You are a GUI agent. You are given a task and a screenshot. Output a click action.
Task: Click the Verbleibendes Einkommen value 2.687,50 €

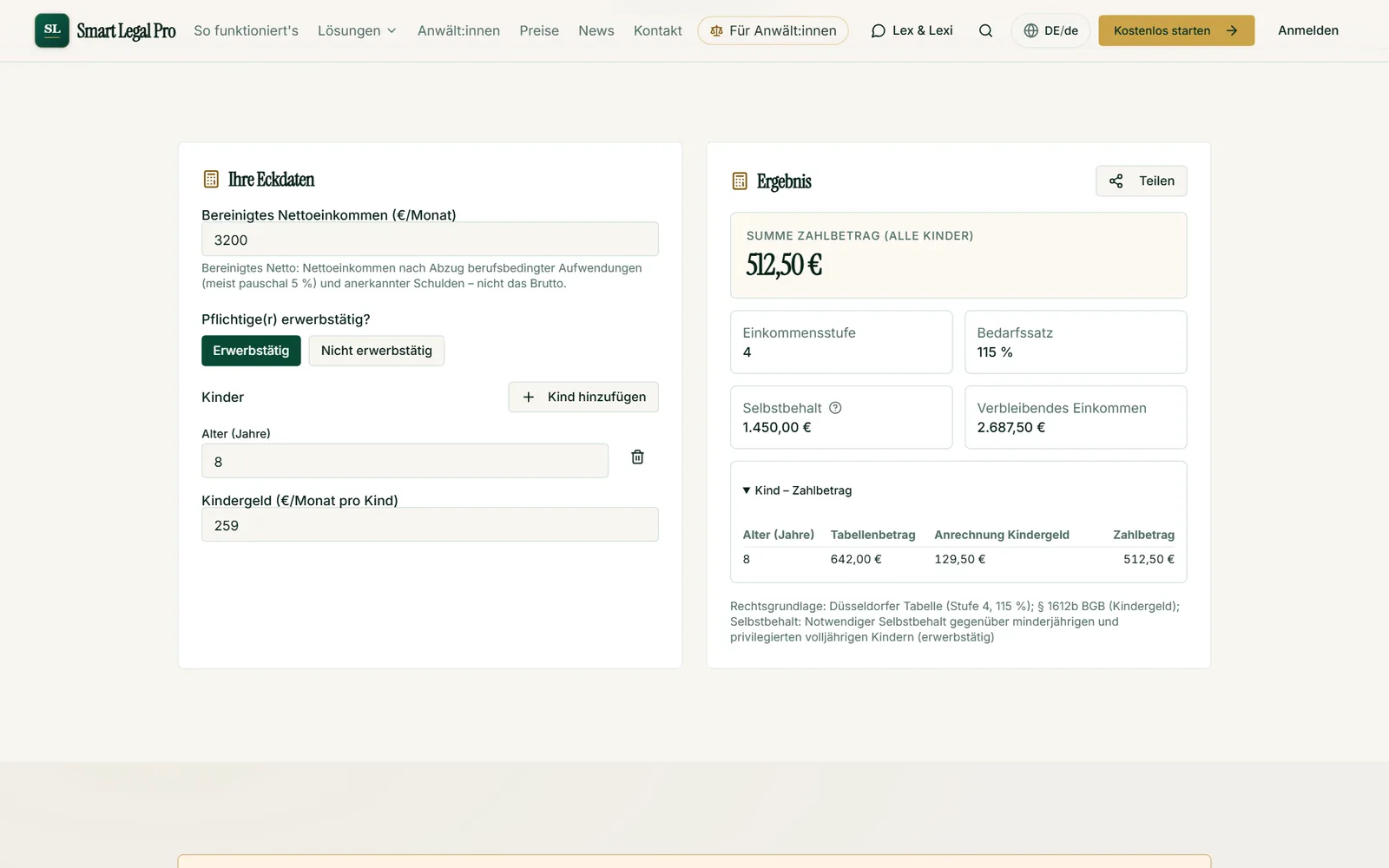click(x=1010, y=427)
